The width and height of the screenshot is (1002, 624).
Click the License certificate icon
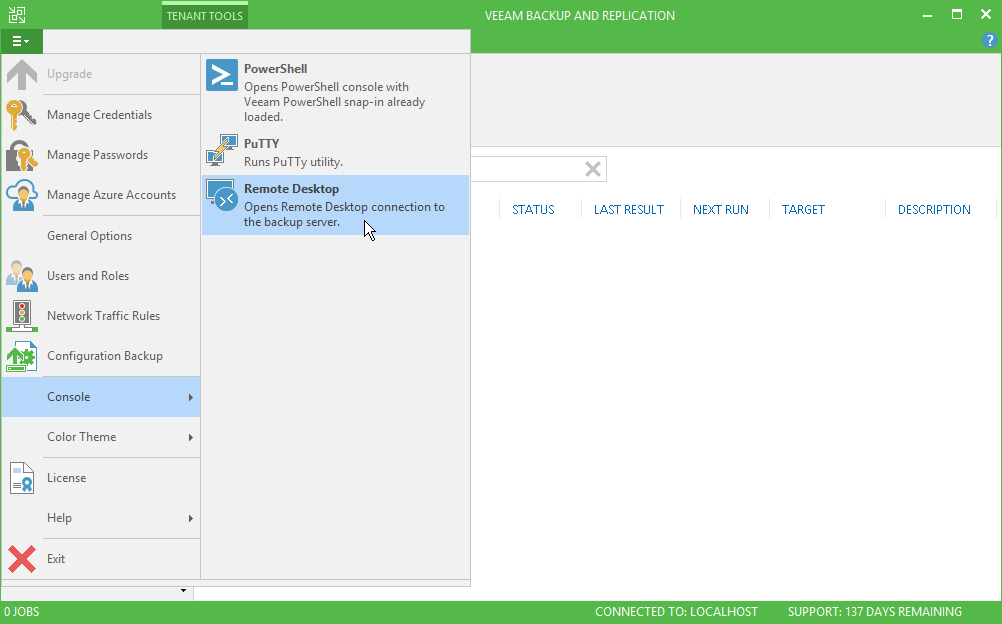click(x=22, y=478)
